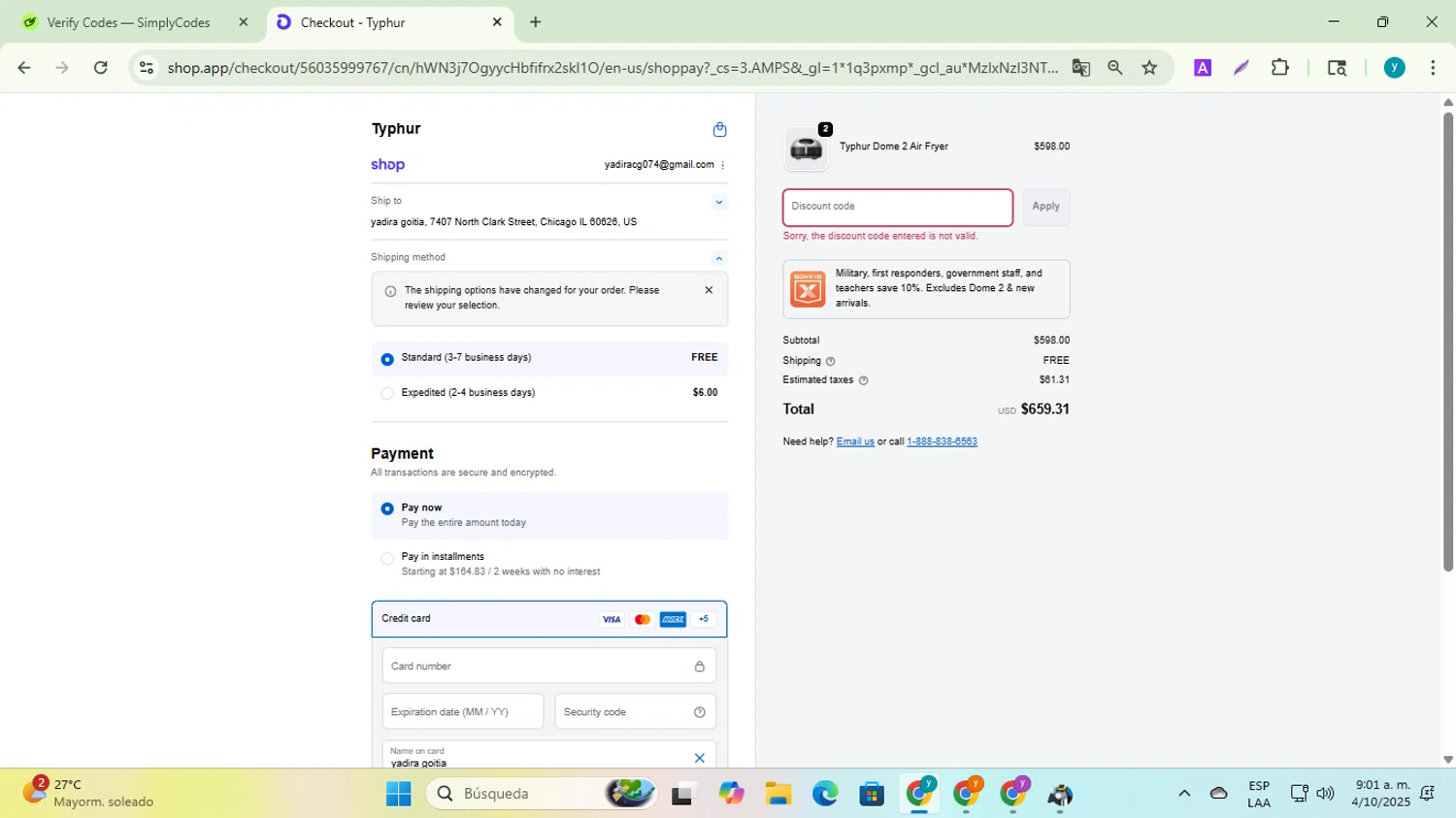Click the American Express logo

(673, 619)
